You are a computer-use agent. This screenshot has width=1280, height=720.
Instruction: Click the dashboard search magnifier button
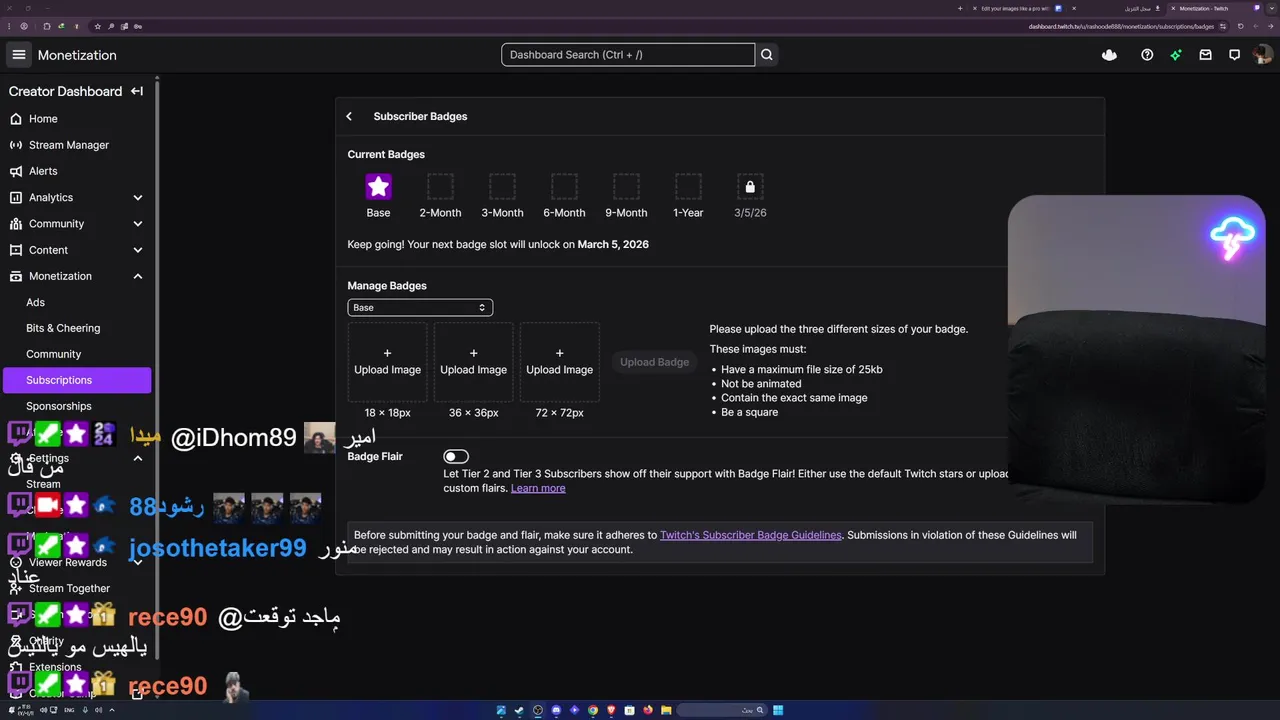767,55
